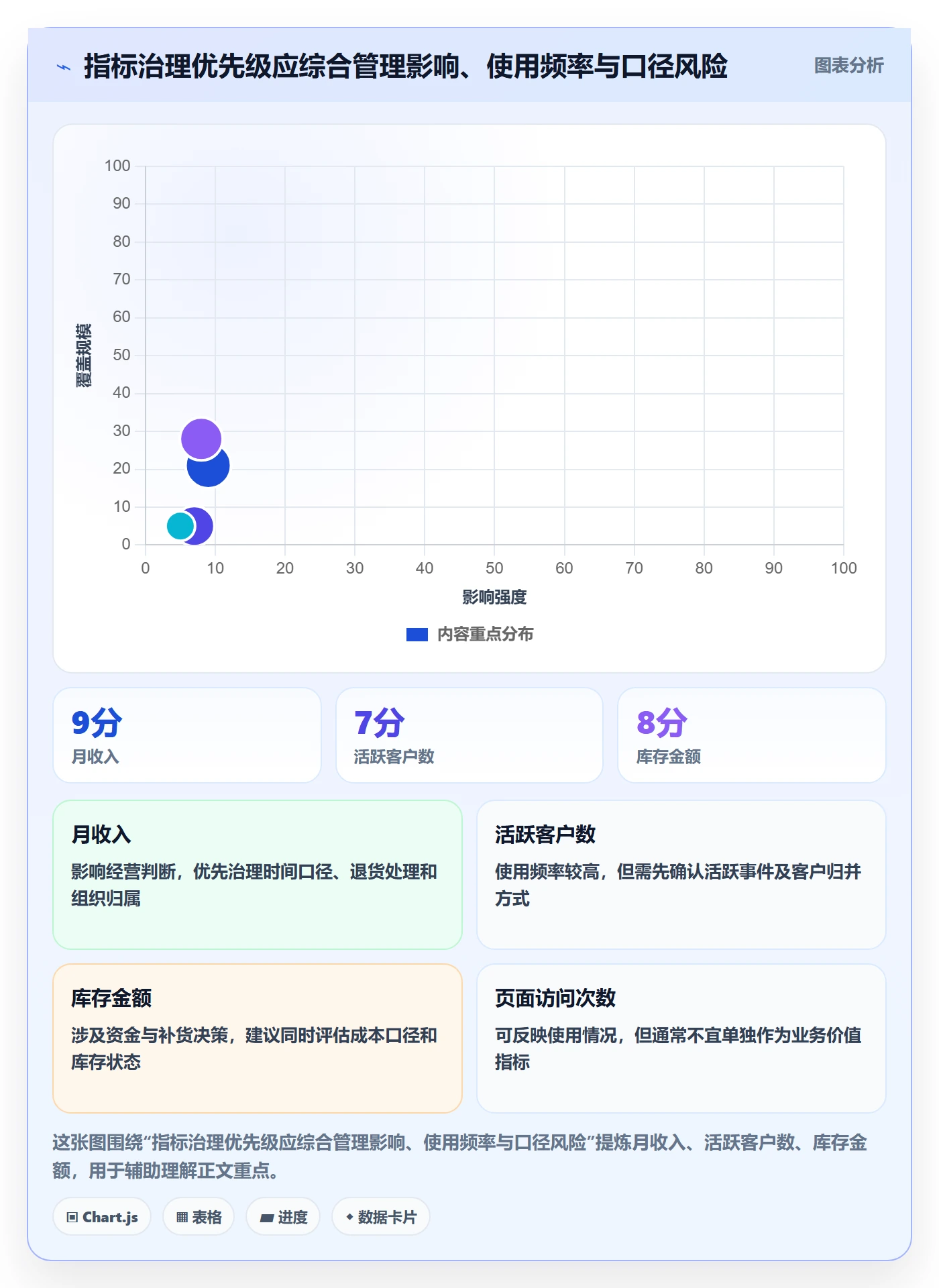The image size is (939, 1288).
Task: Select the 活跃客户数 description card
Action: pyautogui.click(x=681, y=874)
